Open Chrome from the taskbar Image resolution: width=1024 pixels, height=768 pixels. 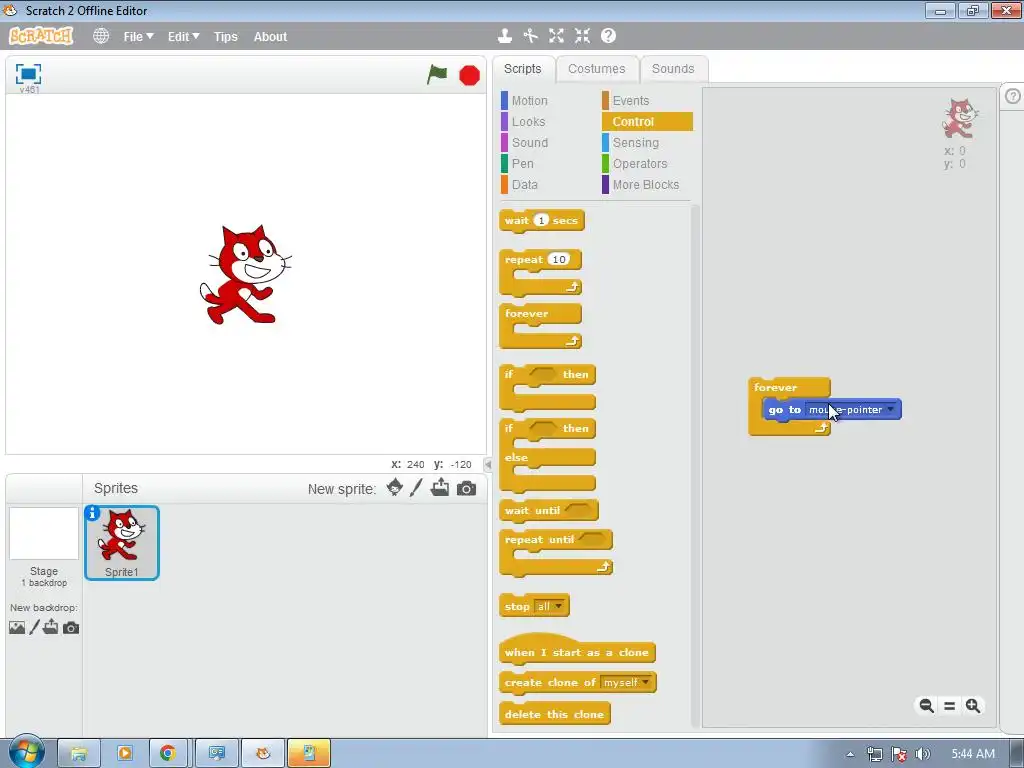168,753
